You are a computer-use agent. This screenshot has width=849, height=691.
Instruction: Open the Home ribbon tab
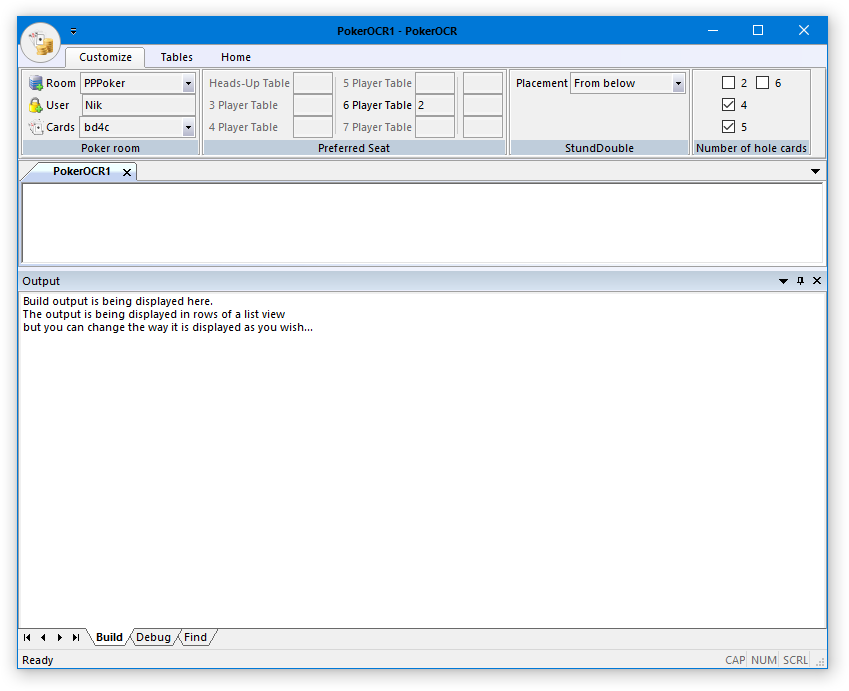(236, 57)
